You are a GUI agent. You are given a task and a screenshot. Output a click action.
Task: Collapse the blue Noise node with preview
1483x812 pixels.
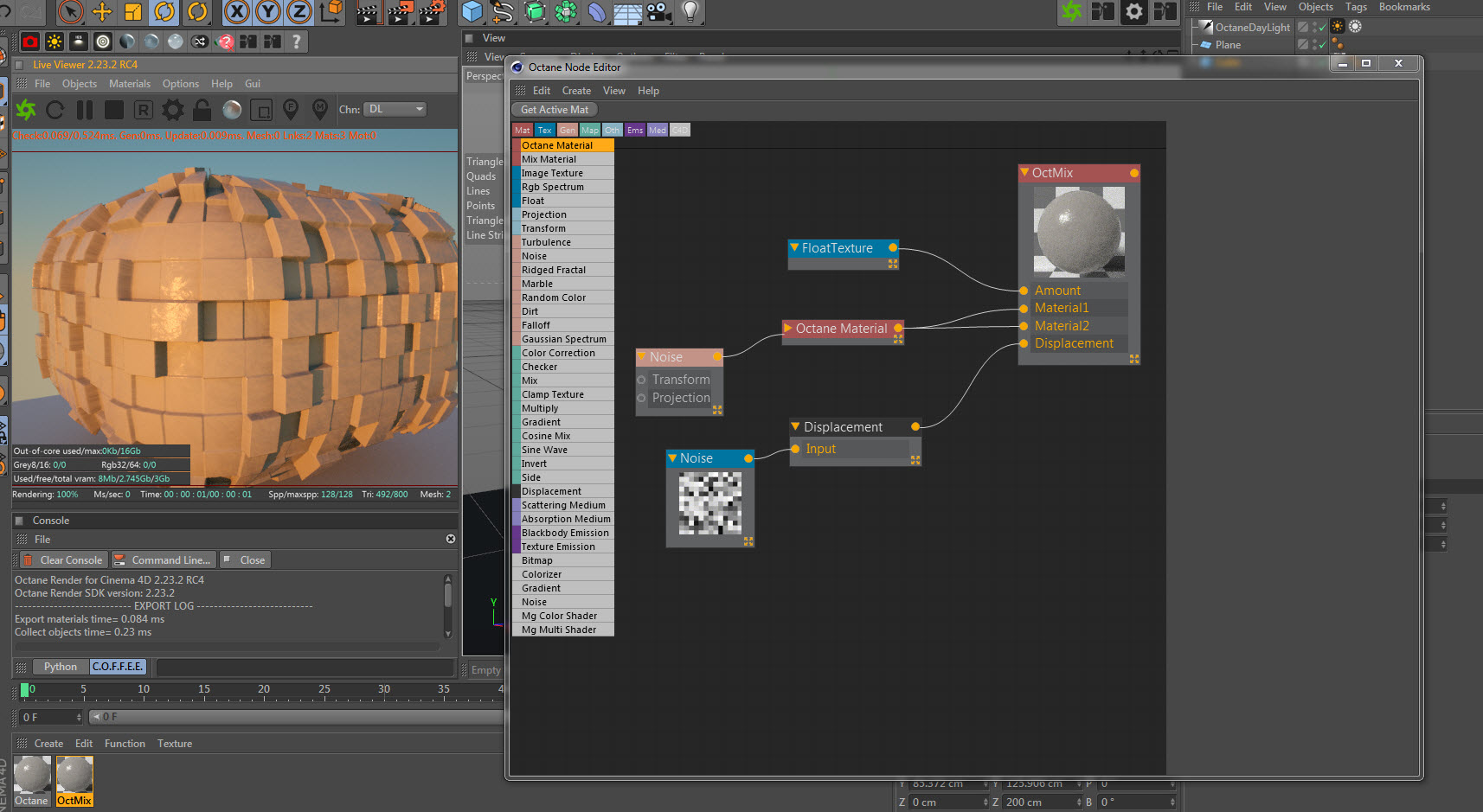672,457
